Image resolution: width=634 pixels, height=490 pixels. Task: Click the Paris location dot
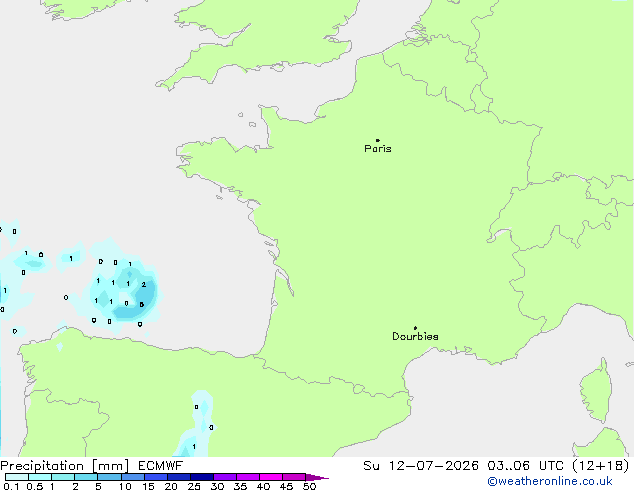(x=378, y=140)
